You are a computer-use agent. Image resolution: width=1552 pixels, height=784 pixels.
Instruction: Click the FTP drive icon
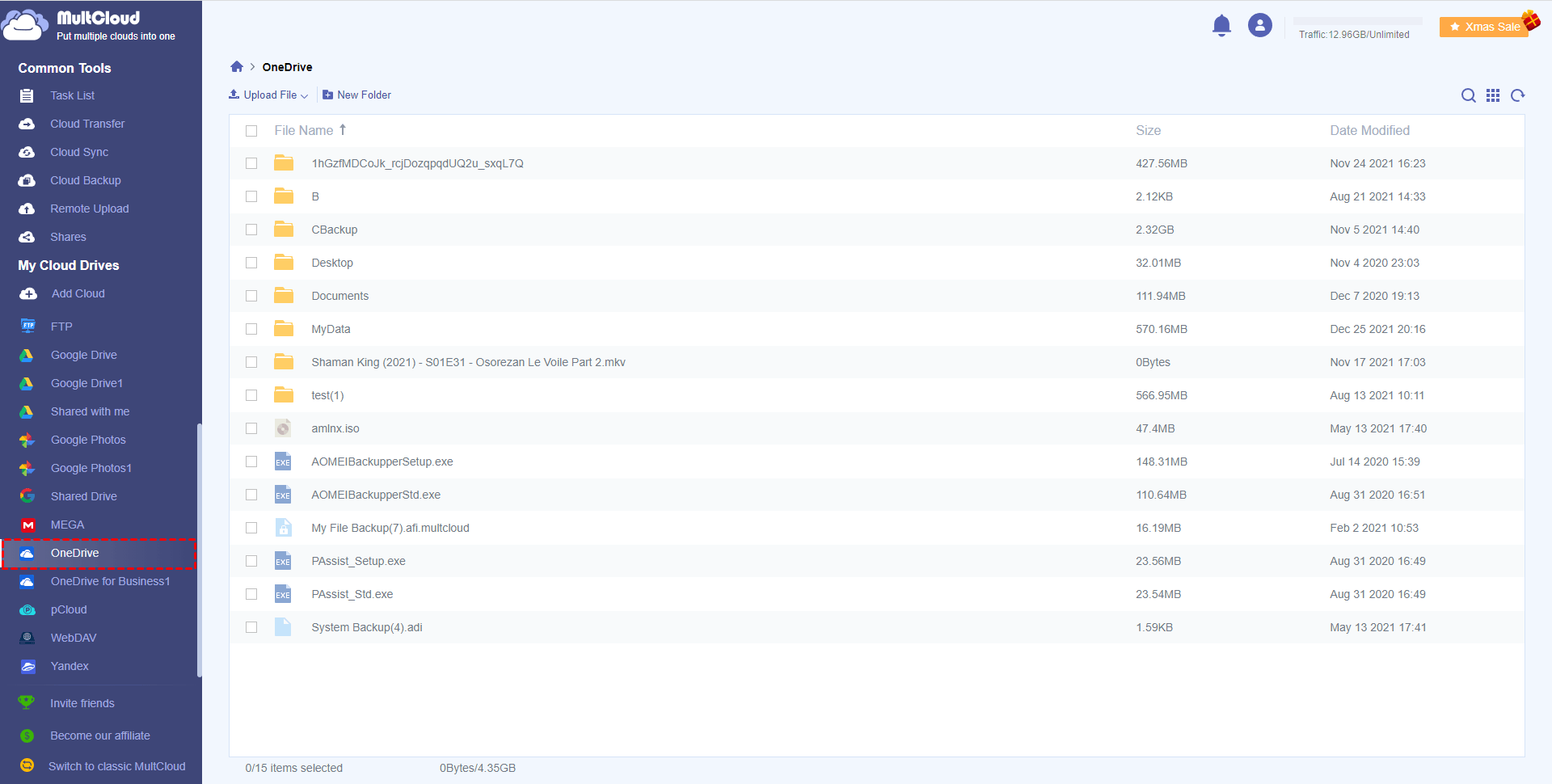pyautogui.click(x=28, y=326)
